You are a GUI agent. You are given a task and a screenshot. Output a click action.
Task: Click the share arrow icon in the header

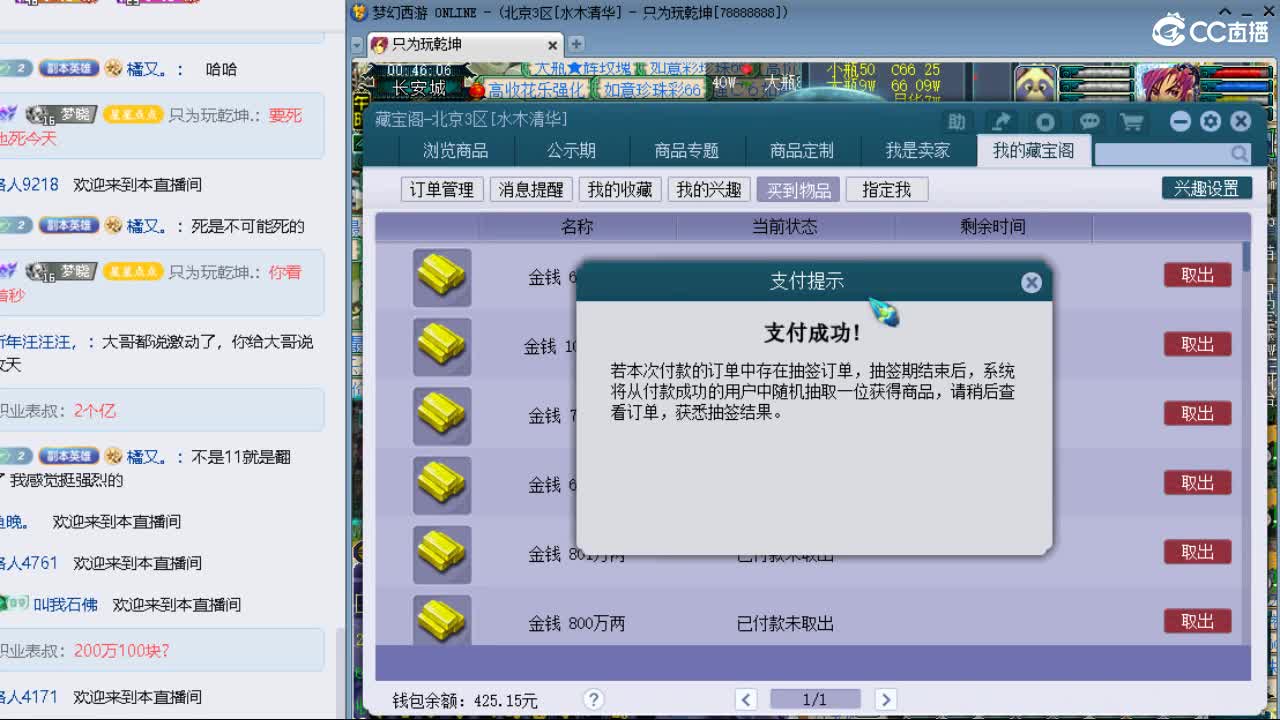1001,122
